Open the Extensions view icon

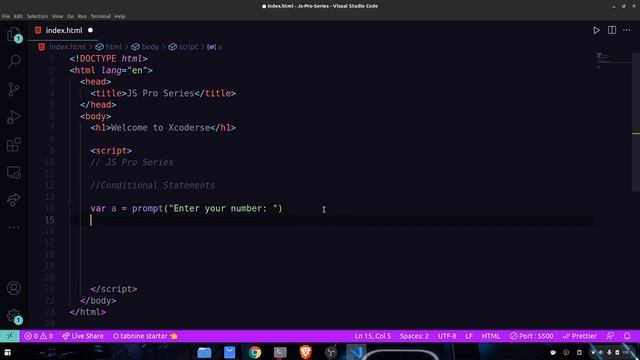click(14, 144)
